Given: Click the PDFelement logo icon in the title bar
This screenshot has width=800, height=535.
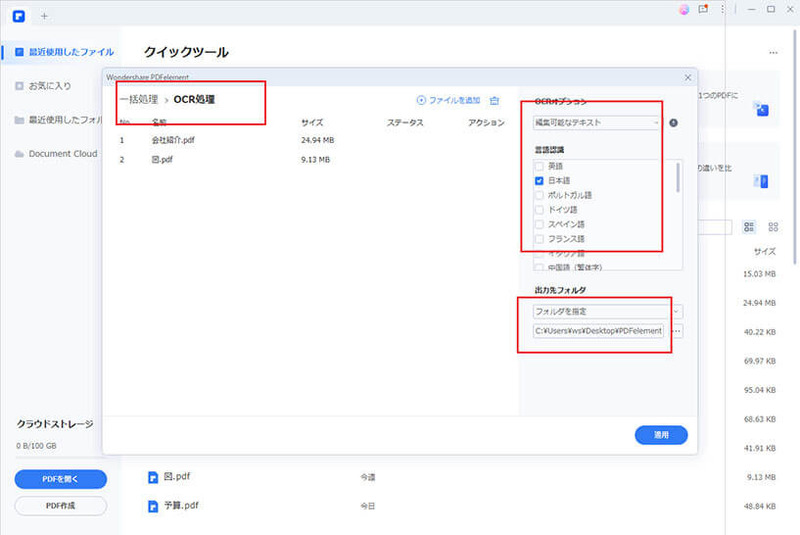Looking at the screenshot, I should coord(19,16).
